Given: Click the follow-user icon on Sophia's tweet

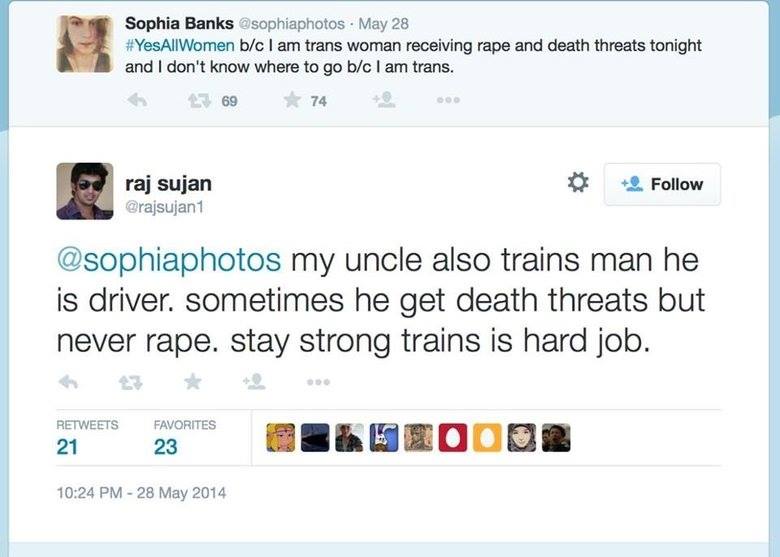Looking at the screenshot, I should pyautogui.click(x=383, y=101).
